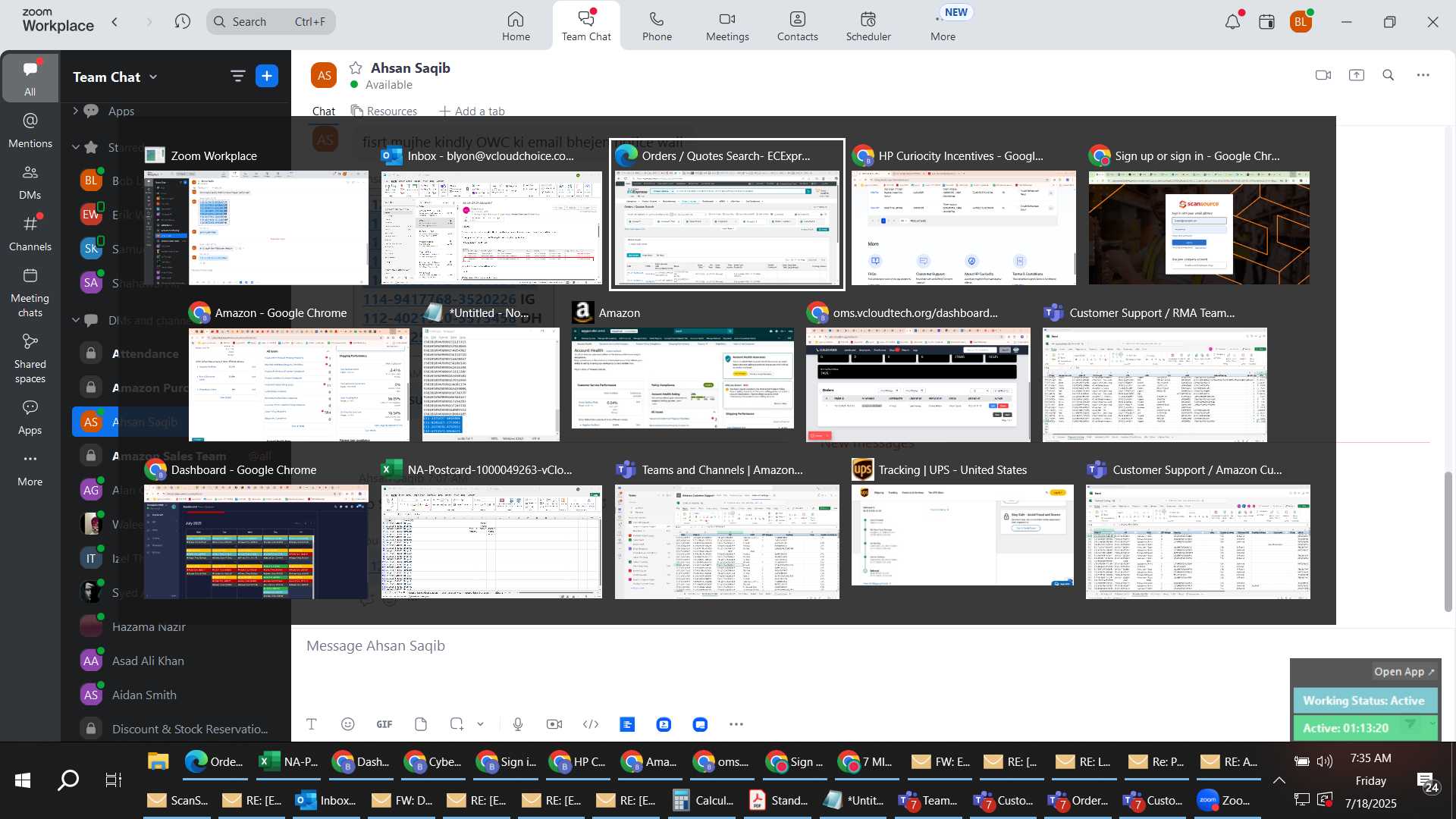Start a video call with Ahsan Saqib
This screenshot has width=1456, height=819.
(x=1323, y=75)
